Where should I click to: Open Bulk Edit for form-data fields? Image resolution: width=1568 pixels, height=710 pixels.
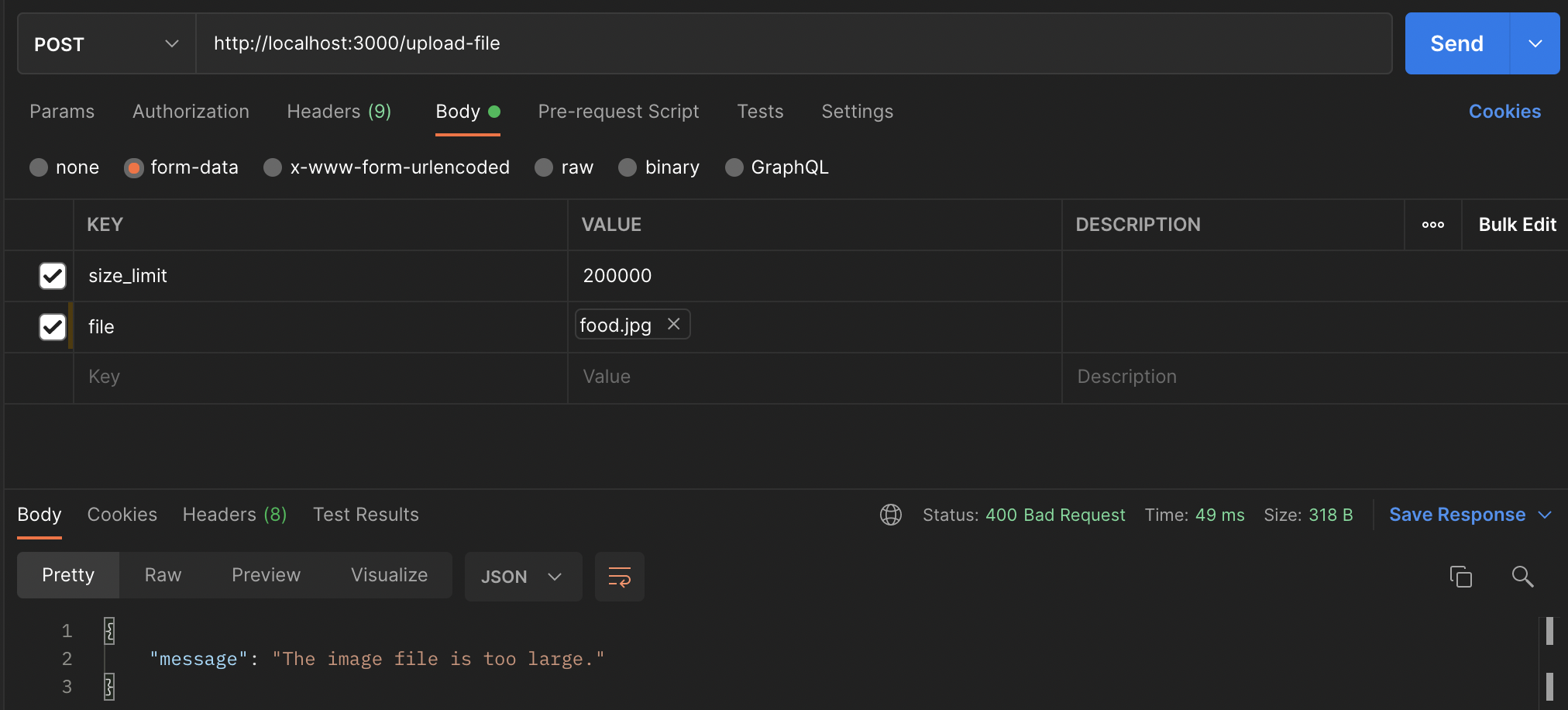click(x=1516, y=224)
